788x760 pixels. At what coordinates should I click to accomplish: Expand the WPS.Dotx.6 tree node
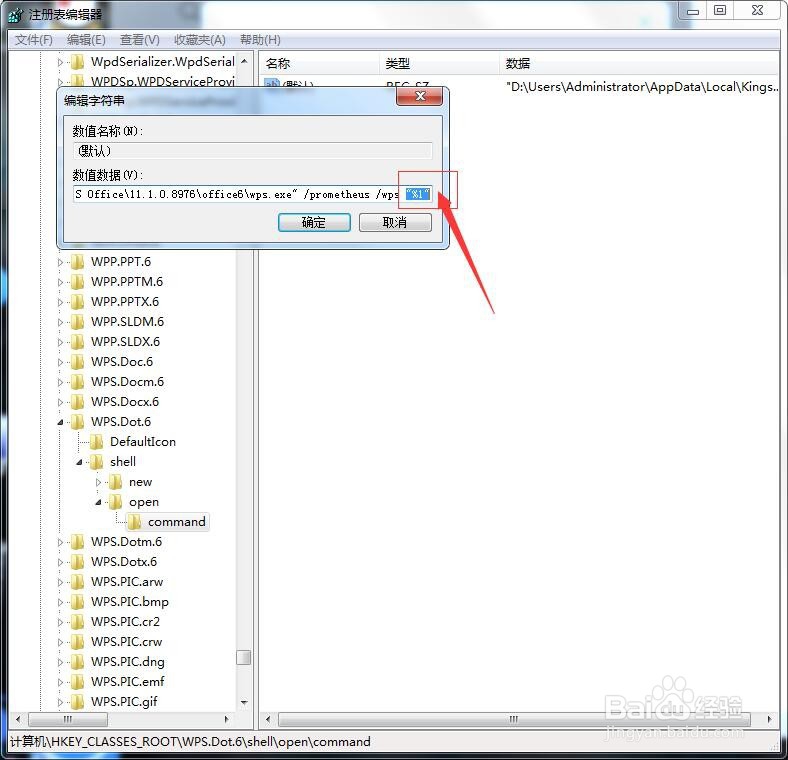(x=60, y=562)
